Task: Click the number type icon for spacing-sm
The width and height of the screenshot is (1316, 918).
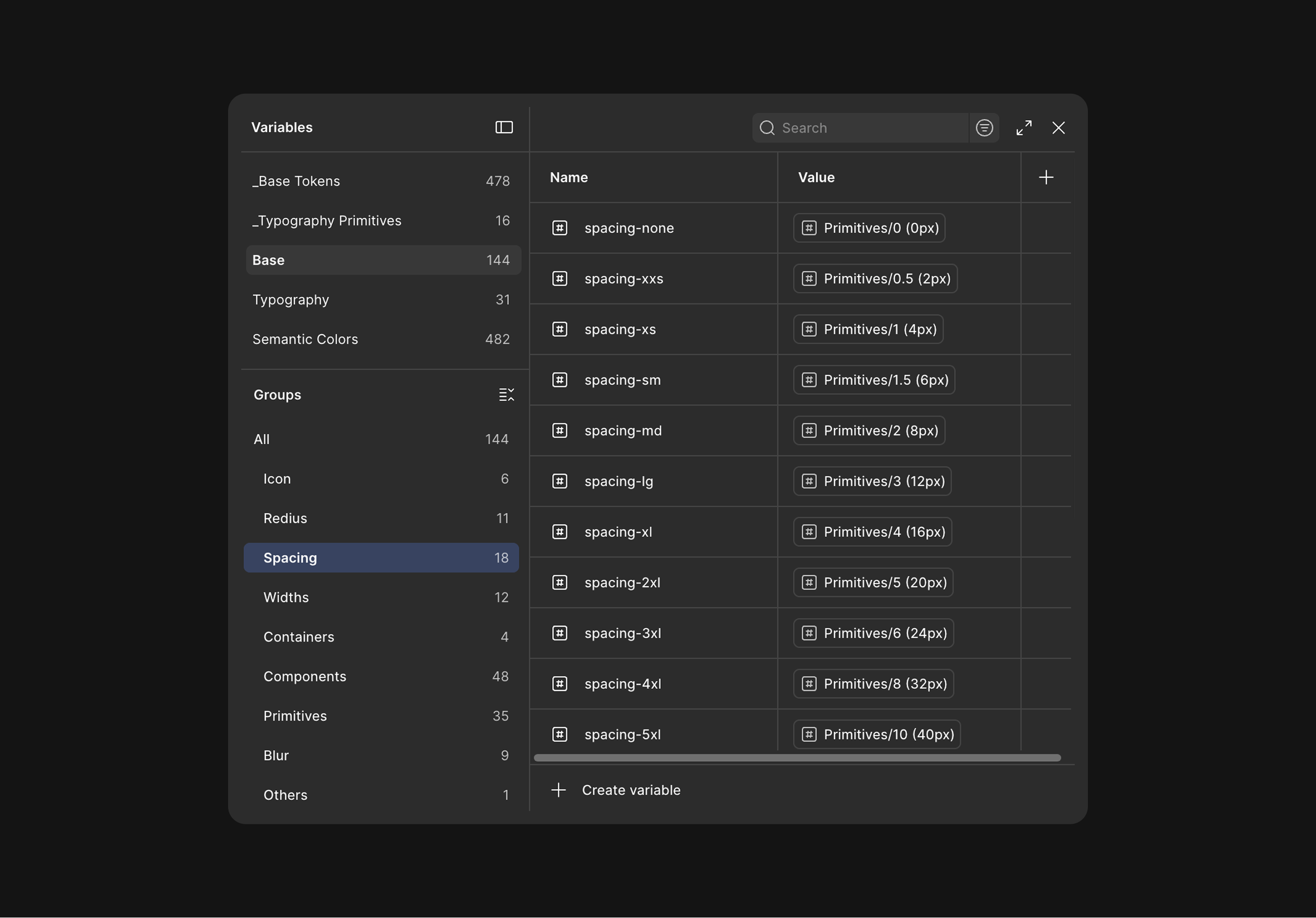Action: (559, 380)
